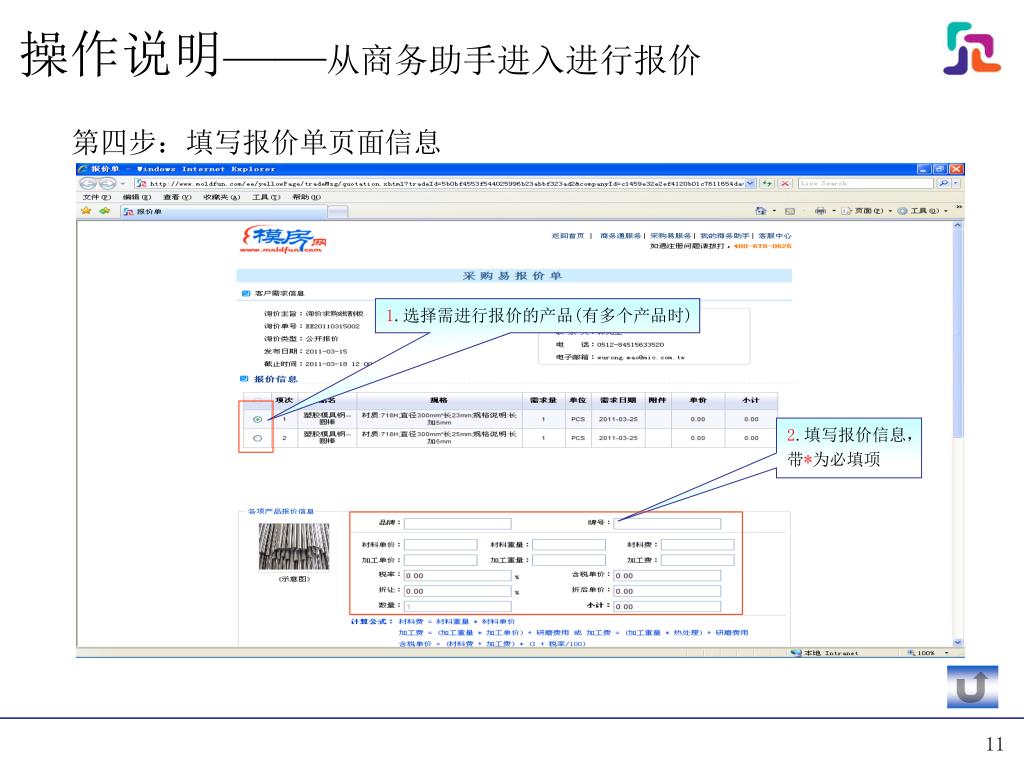Viewport: 1024px width, 768px height.
Task: Open the 工具(T) menu in menu bar
Action: pyautogui.click(x=266, y=197)
